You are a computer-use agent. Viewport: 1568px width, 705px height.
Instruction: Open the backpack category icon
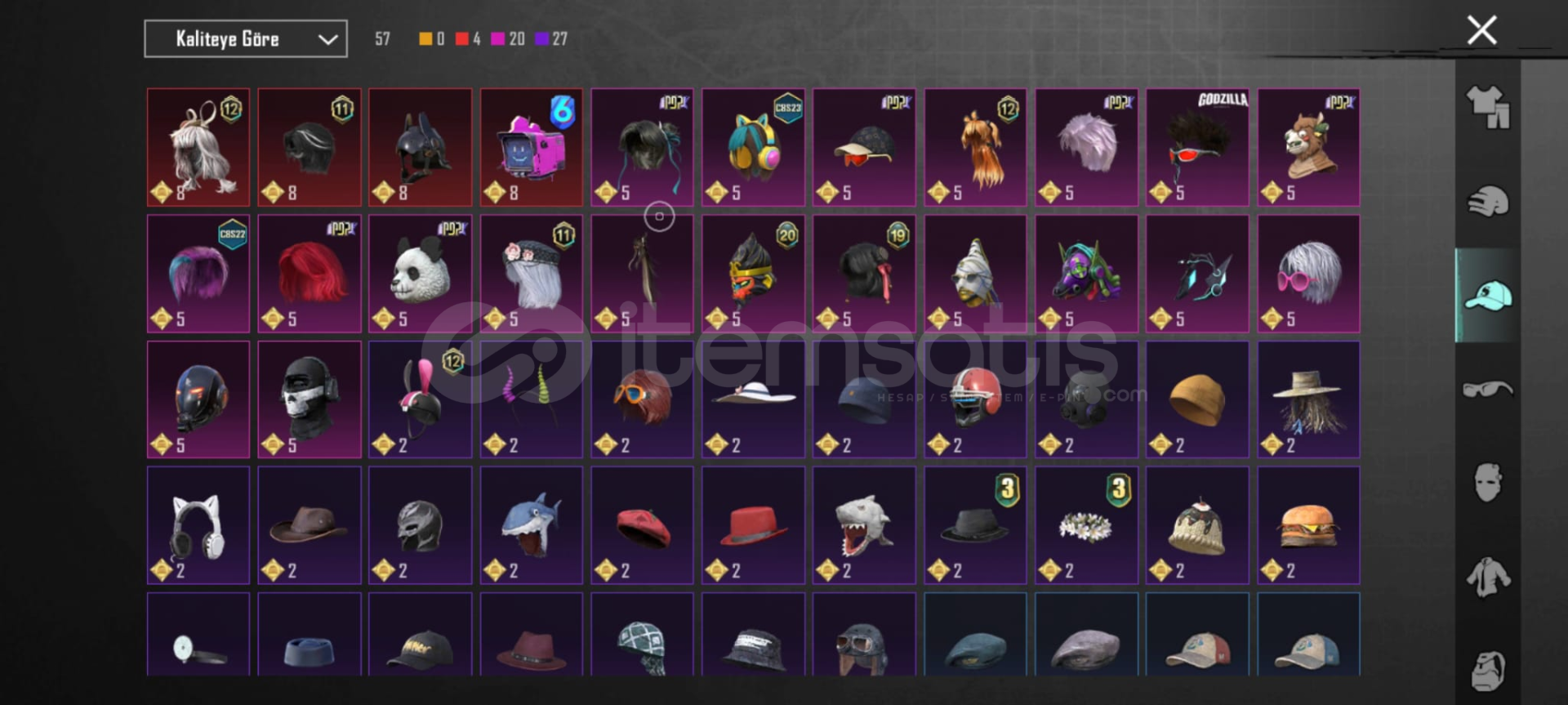1487,672
